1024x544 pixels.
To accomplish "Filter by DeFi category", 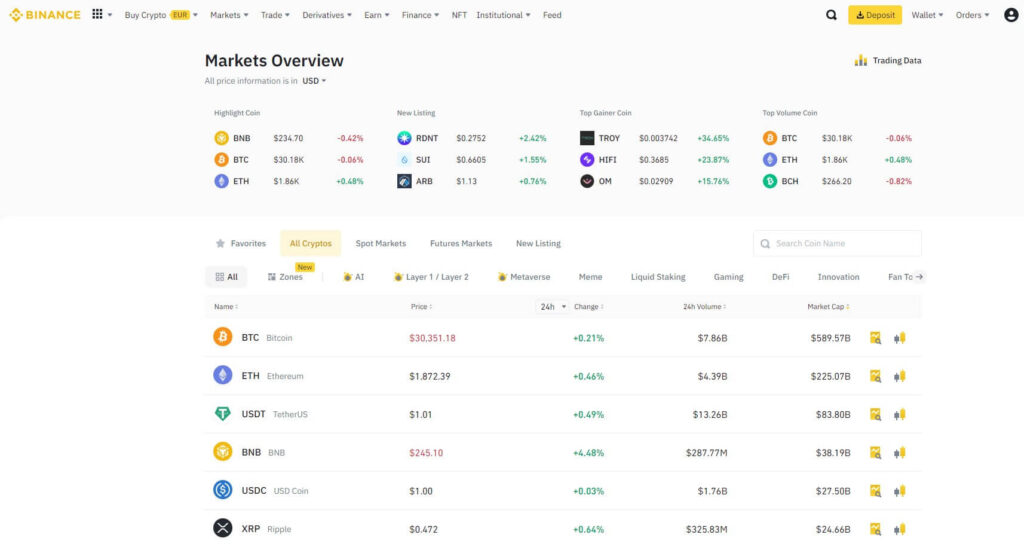I will 780,276.
